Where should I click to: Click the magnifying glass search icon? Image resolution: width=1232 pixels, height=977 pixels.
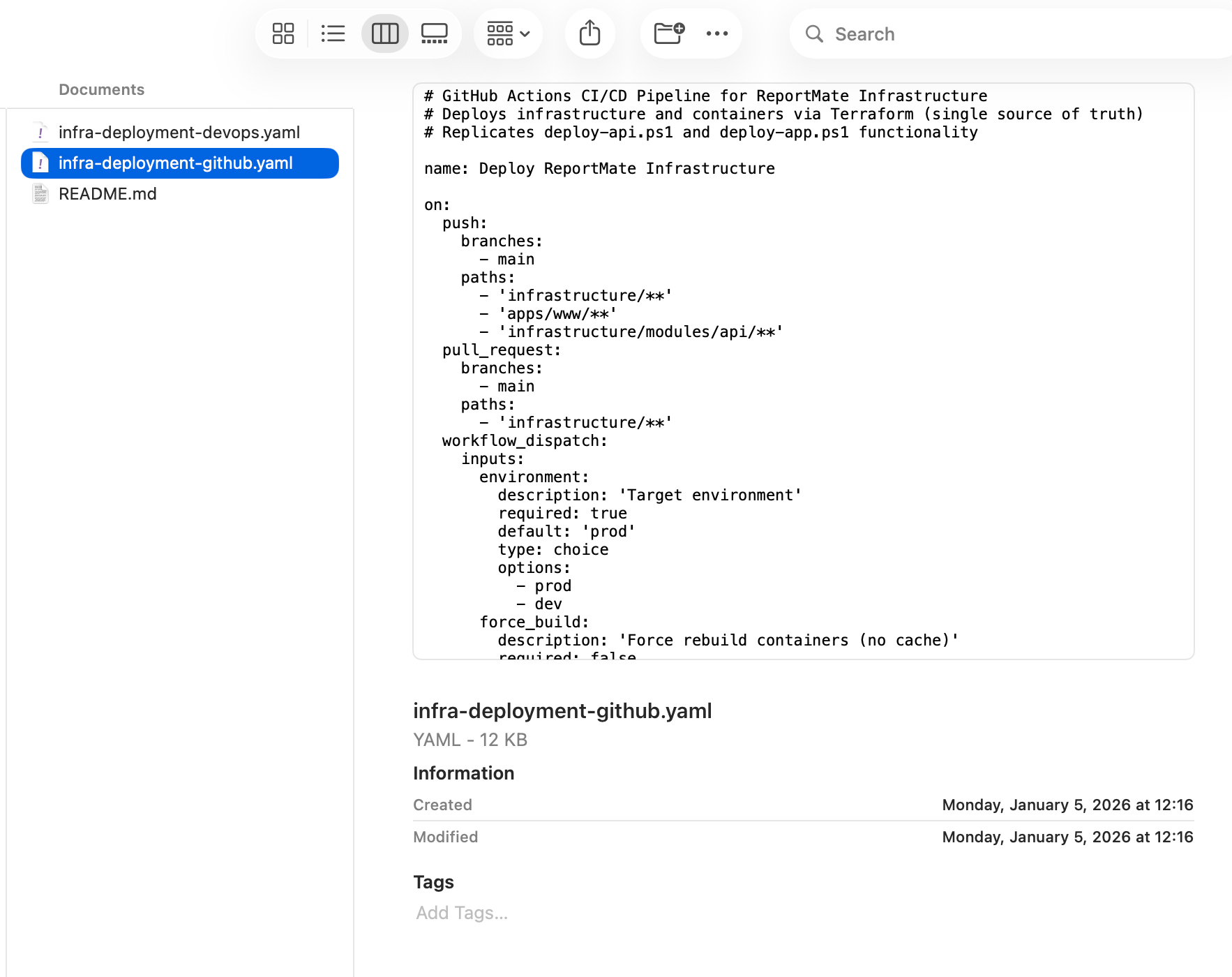[814, 34]
